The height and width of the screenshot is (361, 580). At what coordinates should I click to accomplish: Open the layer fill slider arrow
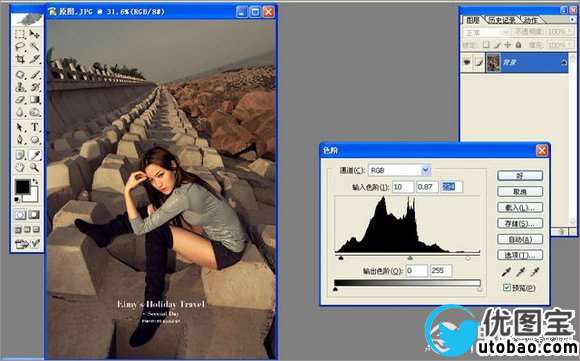pos(569,45)
